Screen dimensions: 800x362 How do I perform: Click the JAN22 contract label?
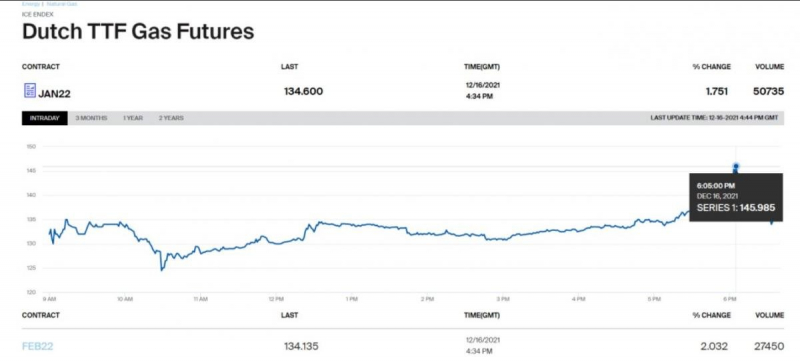[55, 93]
